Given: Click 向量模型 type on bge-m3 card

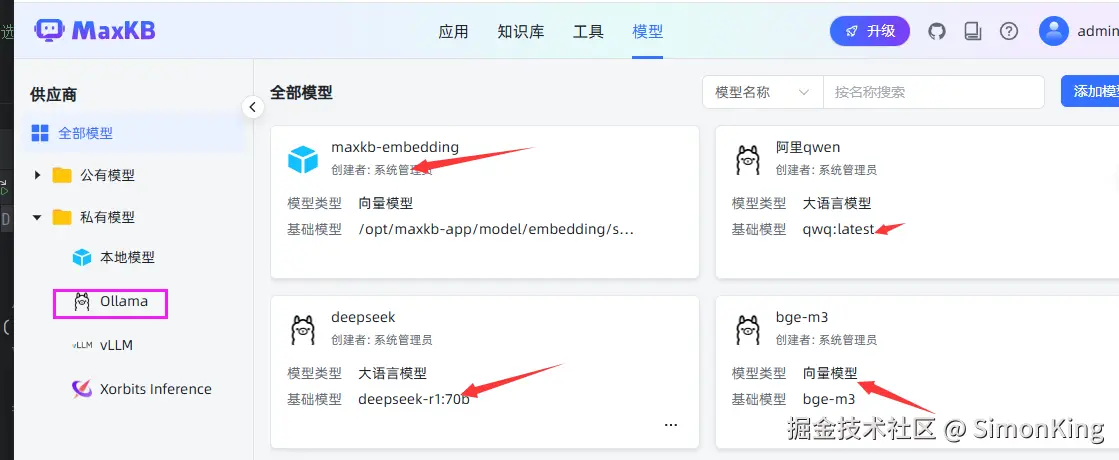Looking at the screenshot, I should (830, 373).
